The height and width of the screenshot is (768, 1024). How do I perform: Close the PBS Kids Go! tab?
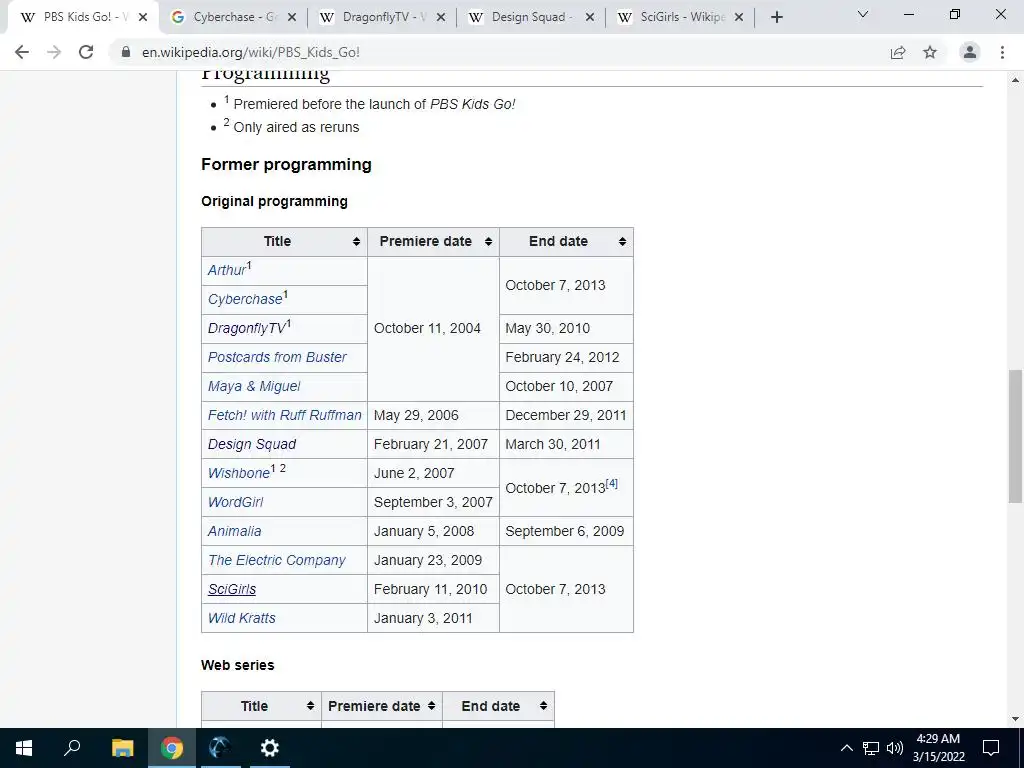coord(143,18)
